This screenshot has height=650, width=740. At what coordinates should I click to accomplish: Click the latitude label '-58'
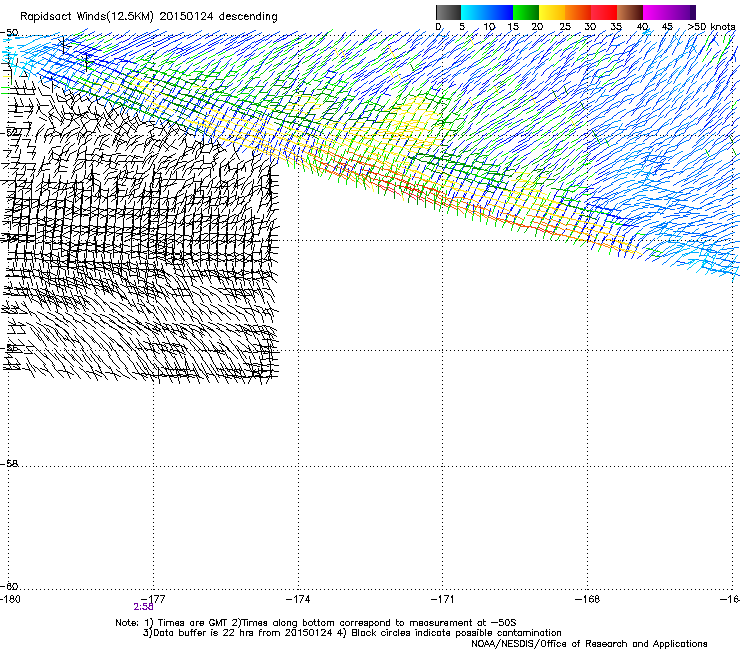coord(9,464)
